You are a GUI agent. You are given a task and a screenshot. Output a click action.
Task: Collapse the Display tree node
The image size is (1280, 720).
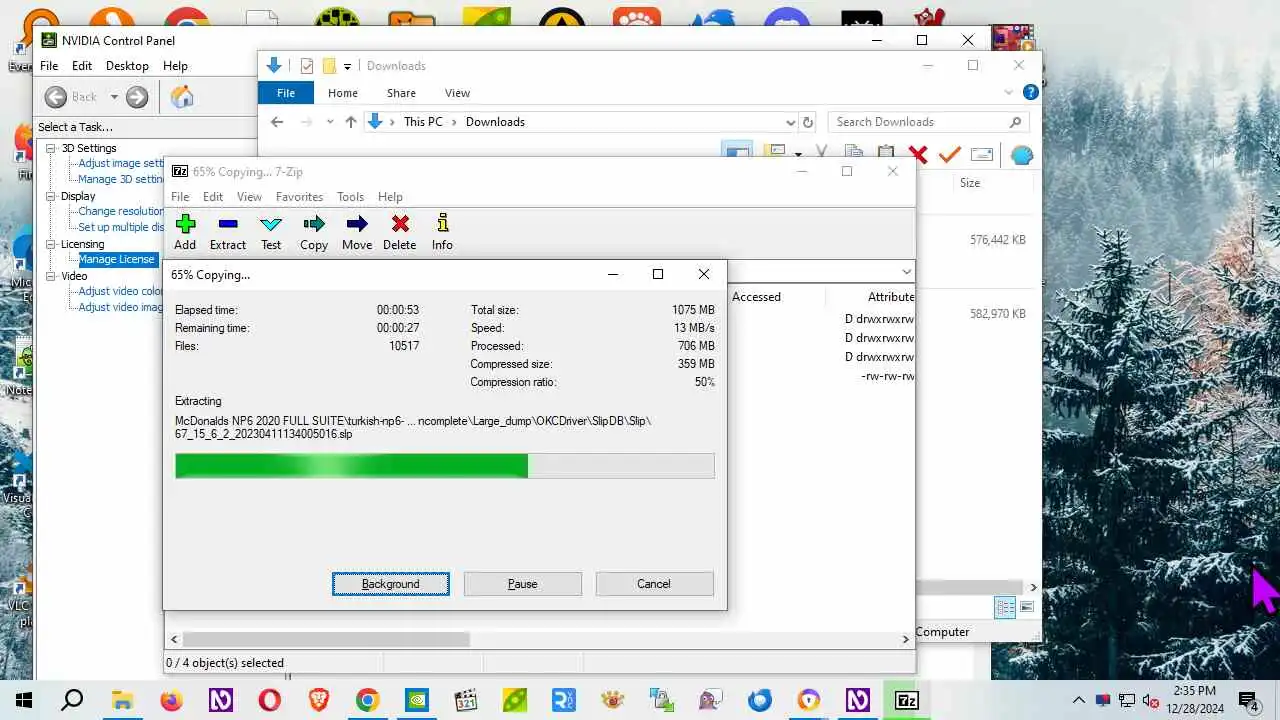point(51,196)
